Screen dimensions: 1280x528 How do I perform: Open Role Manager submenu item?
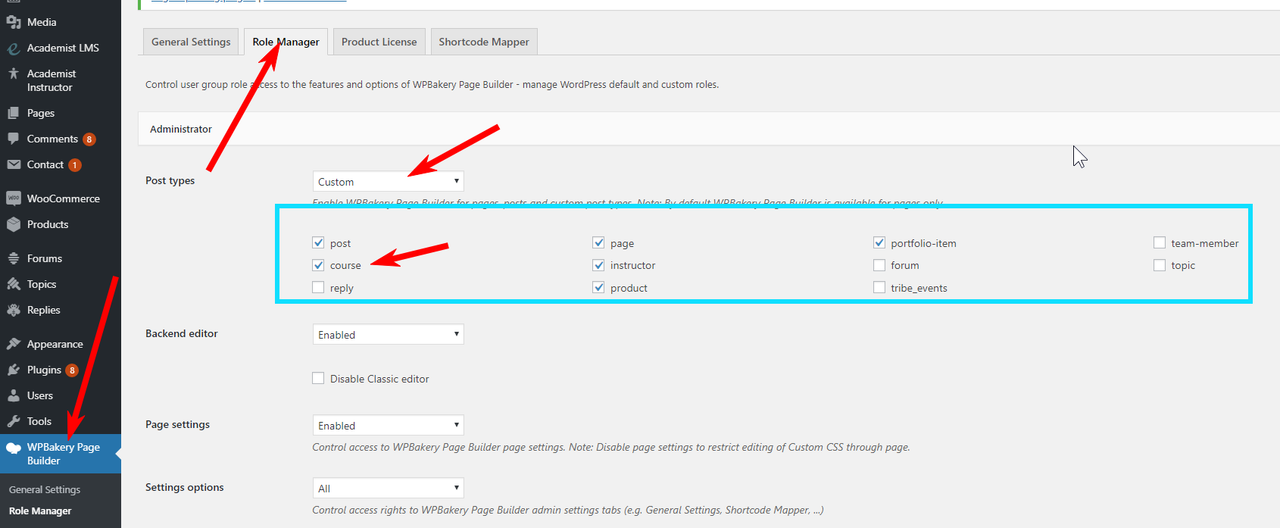[x=40, y=511]
